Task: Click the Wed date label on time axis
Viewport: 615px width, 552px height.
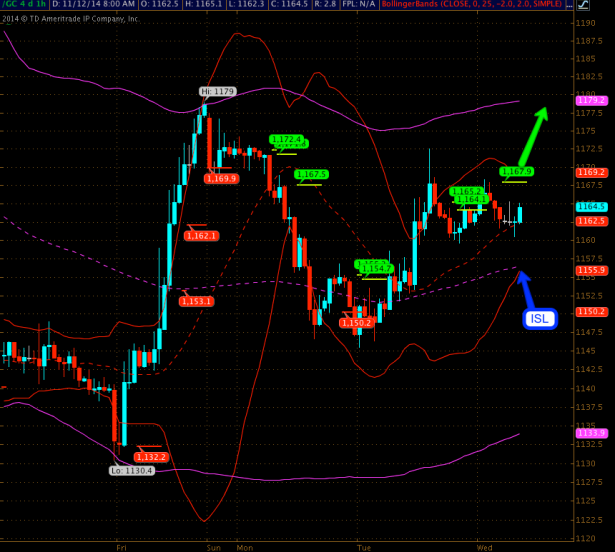Action: click(x=485, y=547)
